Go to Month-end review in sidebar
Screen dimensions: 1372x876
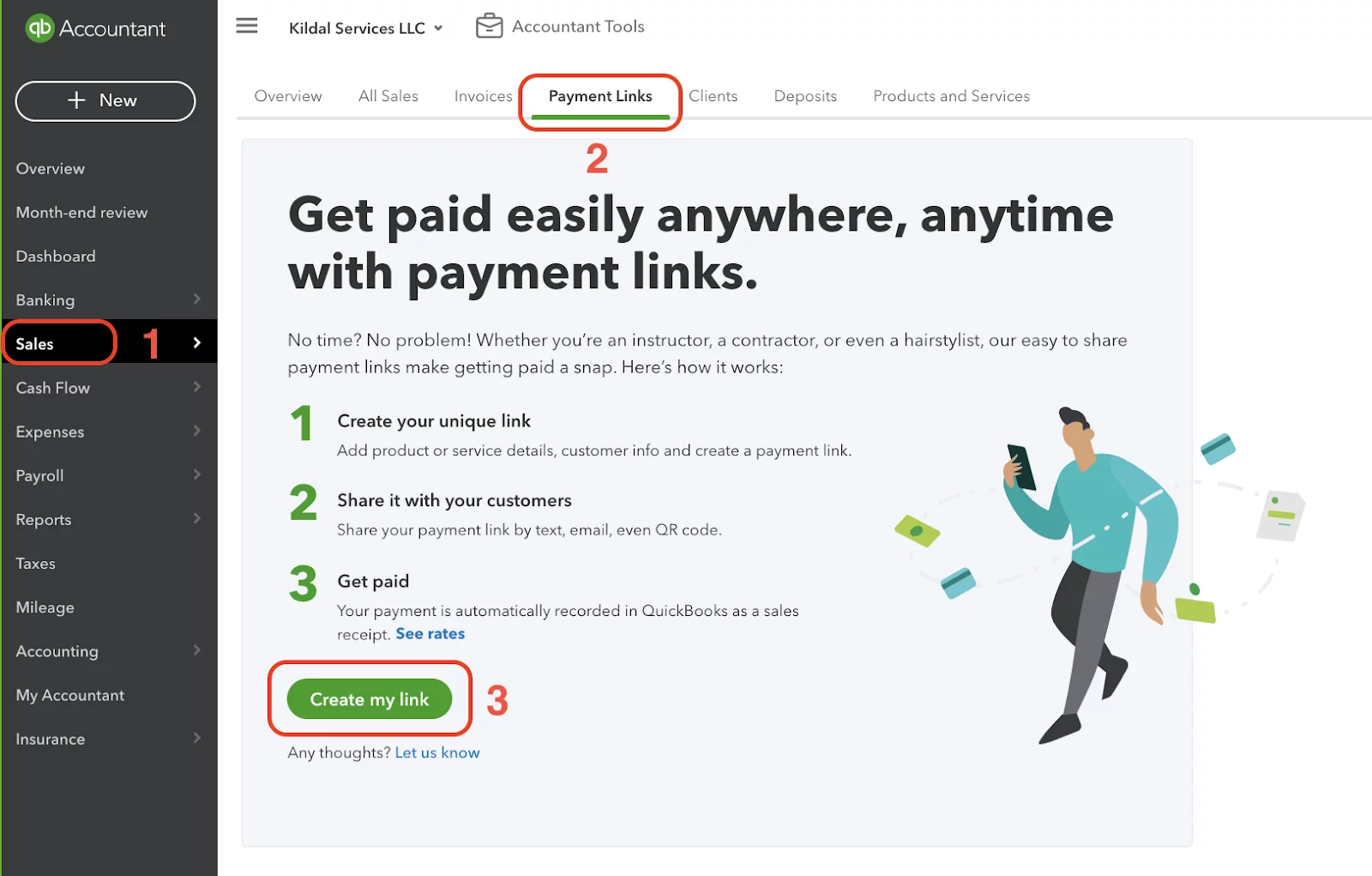pos(81,212)
